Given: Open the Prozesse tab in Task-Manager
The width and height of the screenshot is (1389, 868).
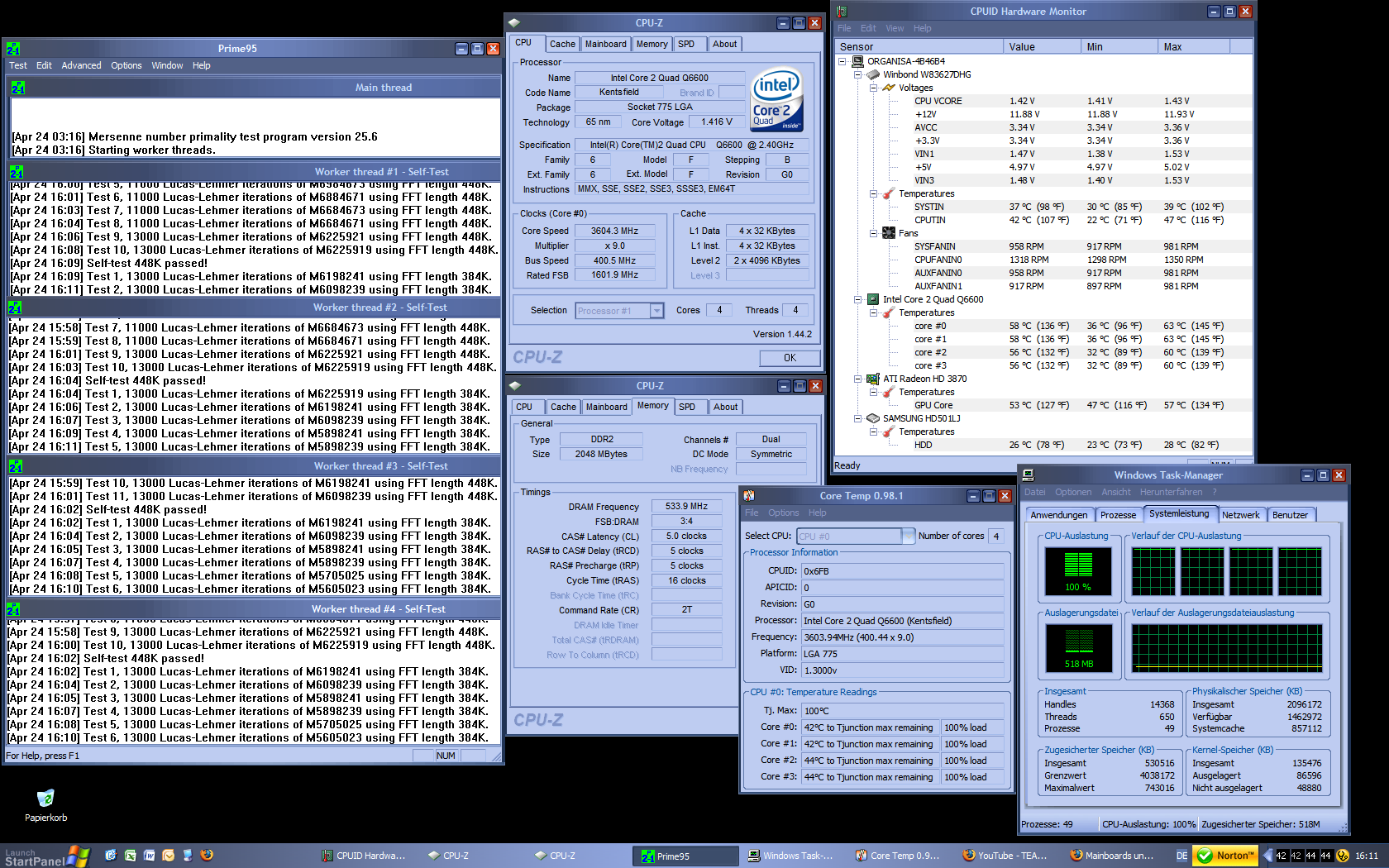Looking at the screenshot, I should click(x=1118, y=515).
